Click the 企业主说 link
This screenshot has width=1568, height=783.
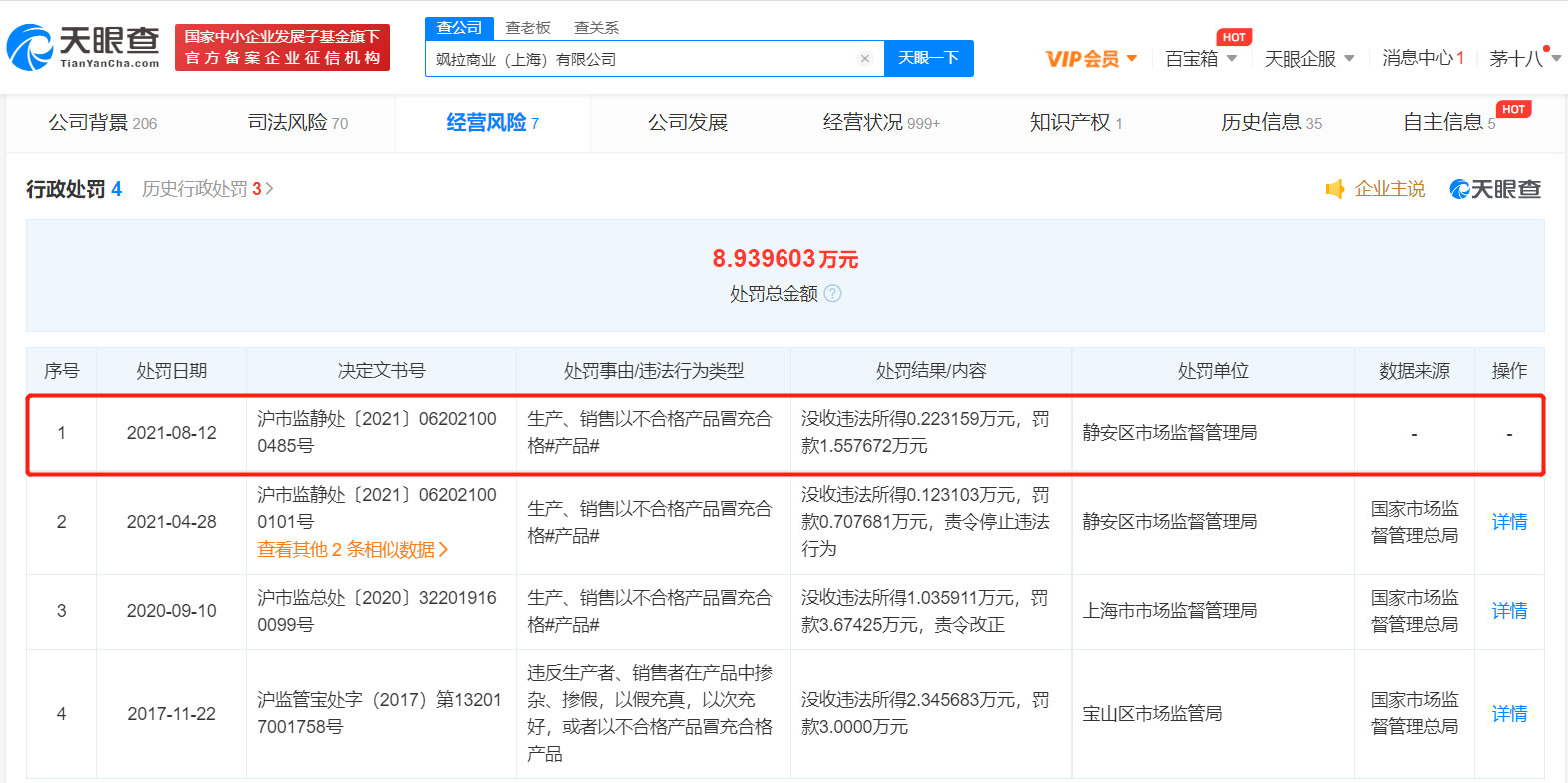[1389, 189]
